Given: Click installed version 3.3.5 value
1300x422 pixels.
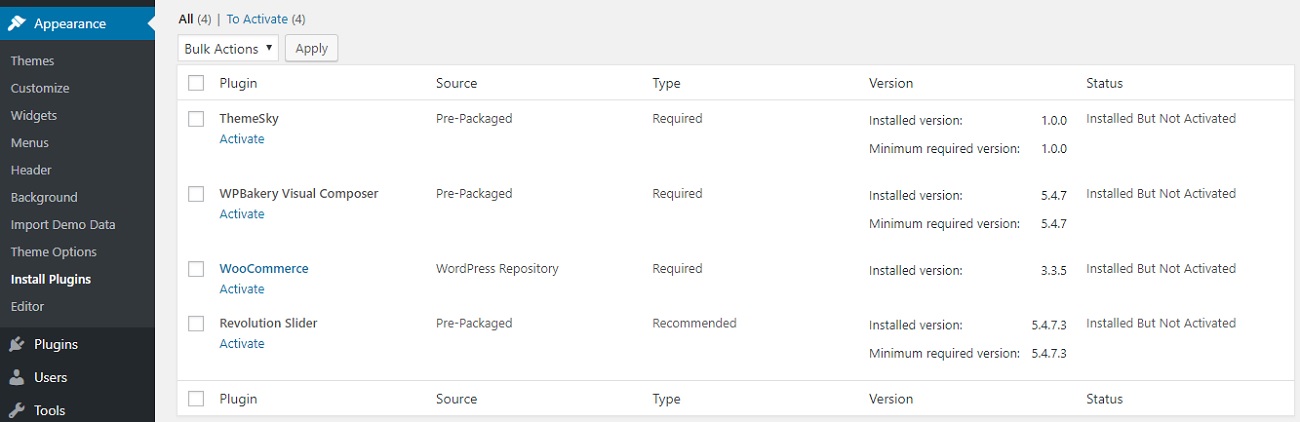Looking at the screenshot, I should 1054,270.
